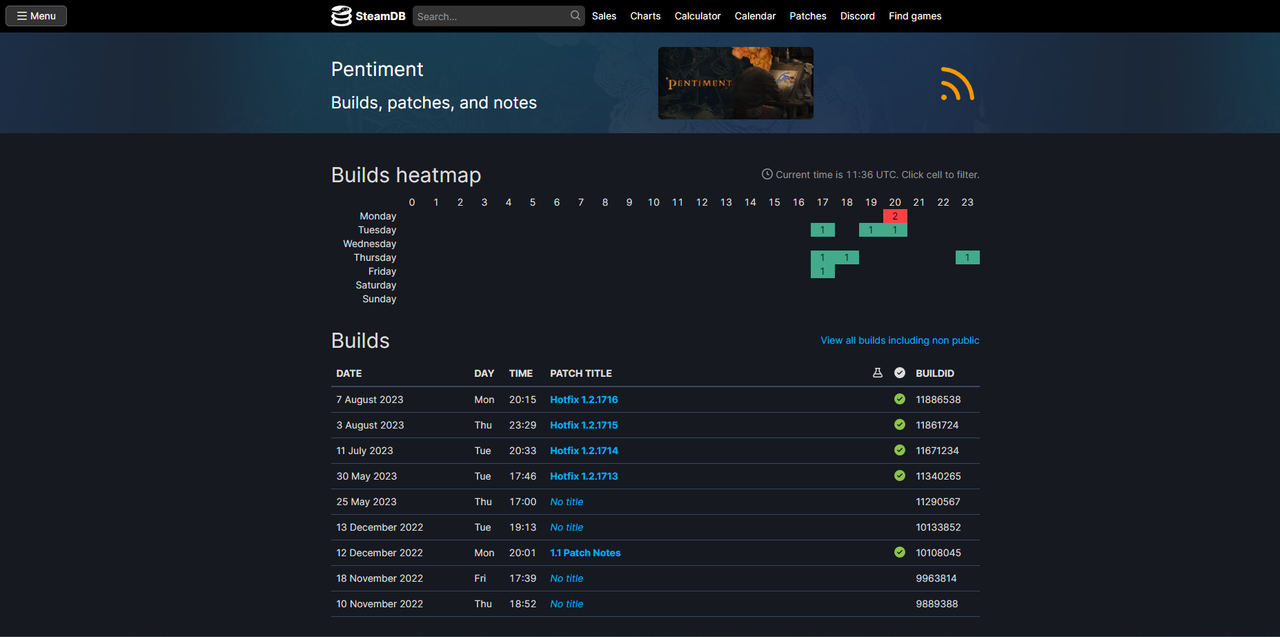The width and height of the screenshot is (1280, 637).
Task: Open the Calendar menu item
Action: 755,16
